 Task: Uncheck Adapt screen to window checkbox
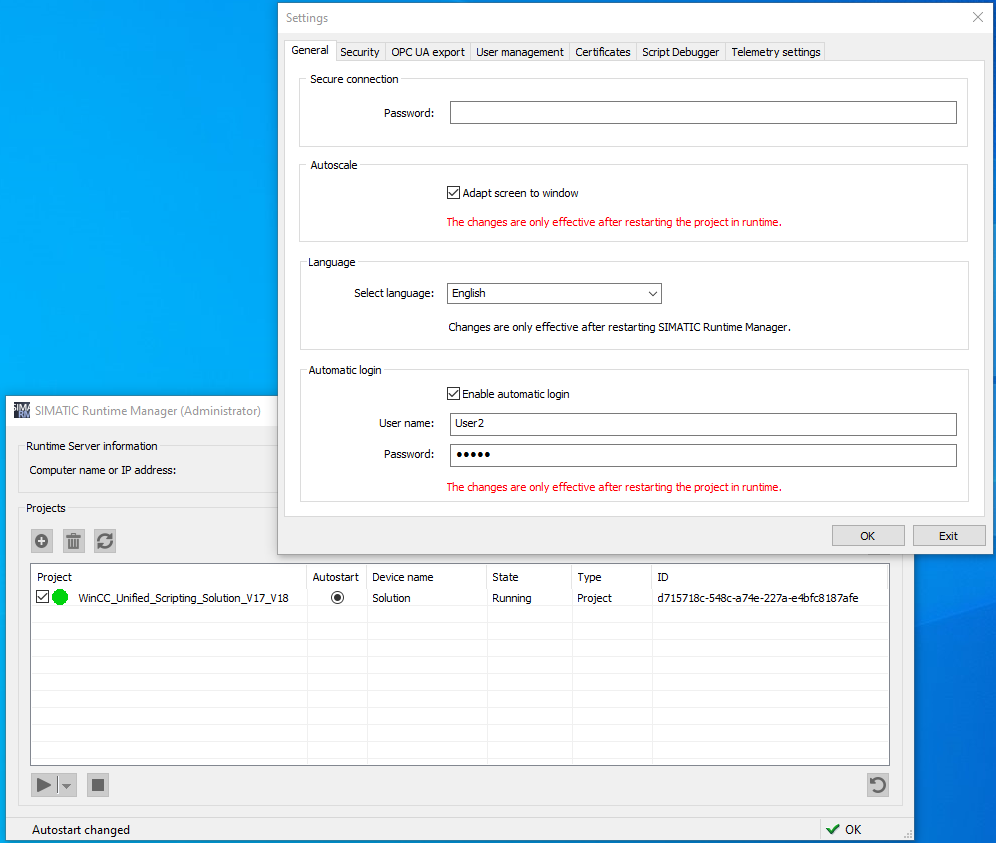(454, 193)
